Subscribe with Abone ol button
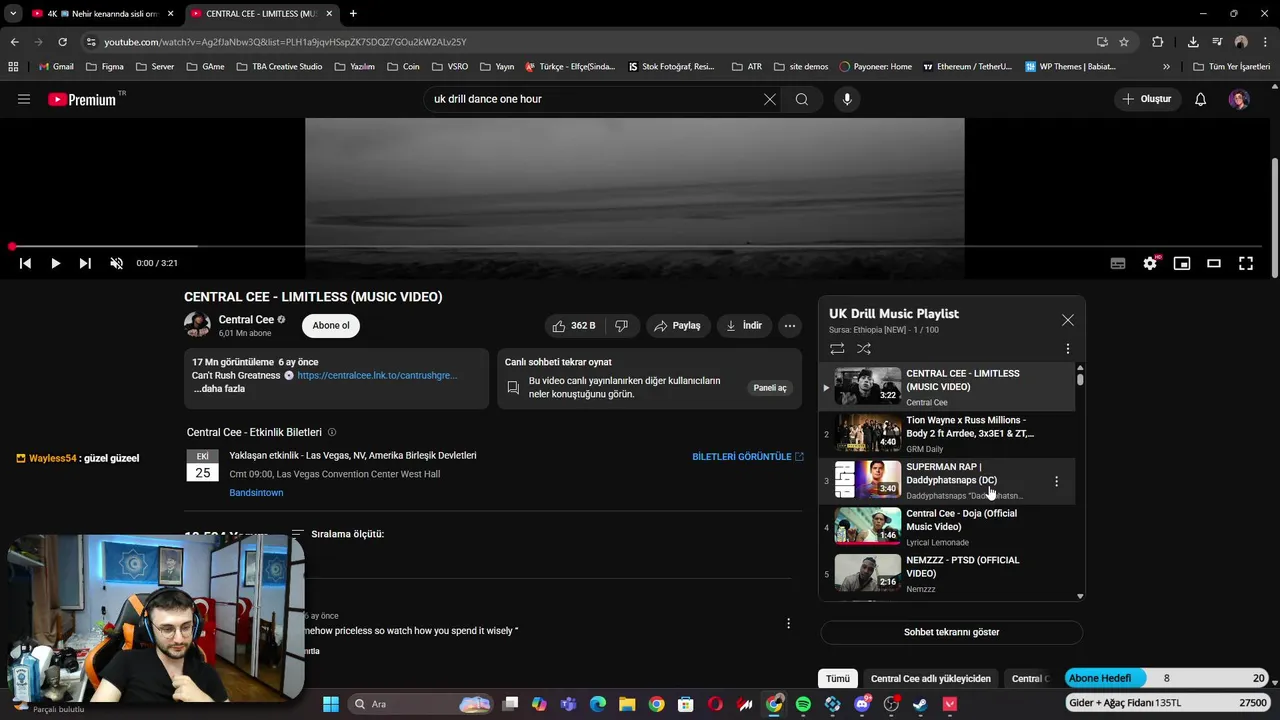Screen dimensions: 1280x720 [x=331, y=325]
